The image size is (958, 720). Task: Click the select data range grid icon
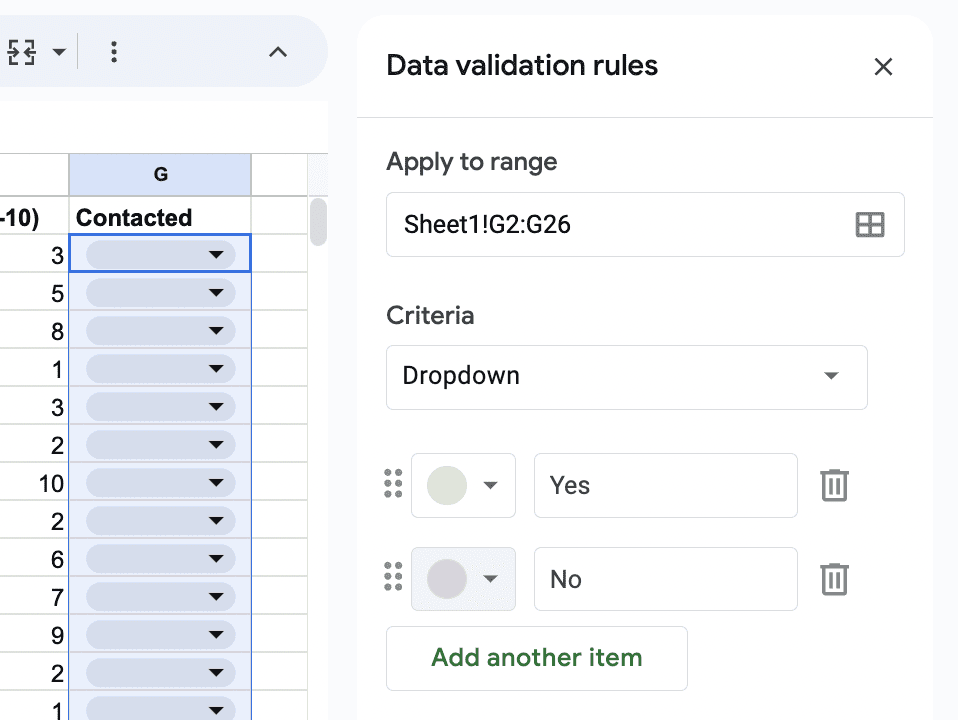(869, 225)
